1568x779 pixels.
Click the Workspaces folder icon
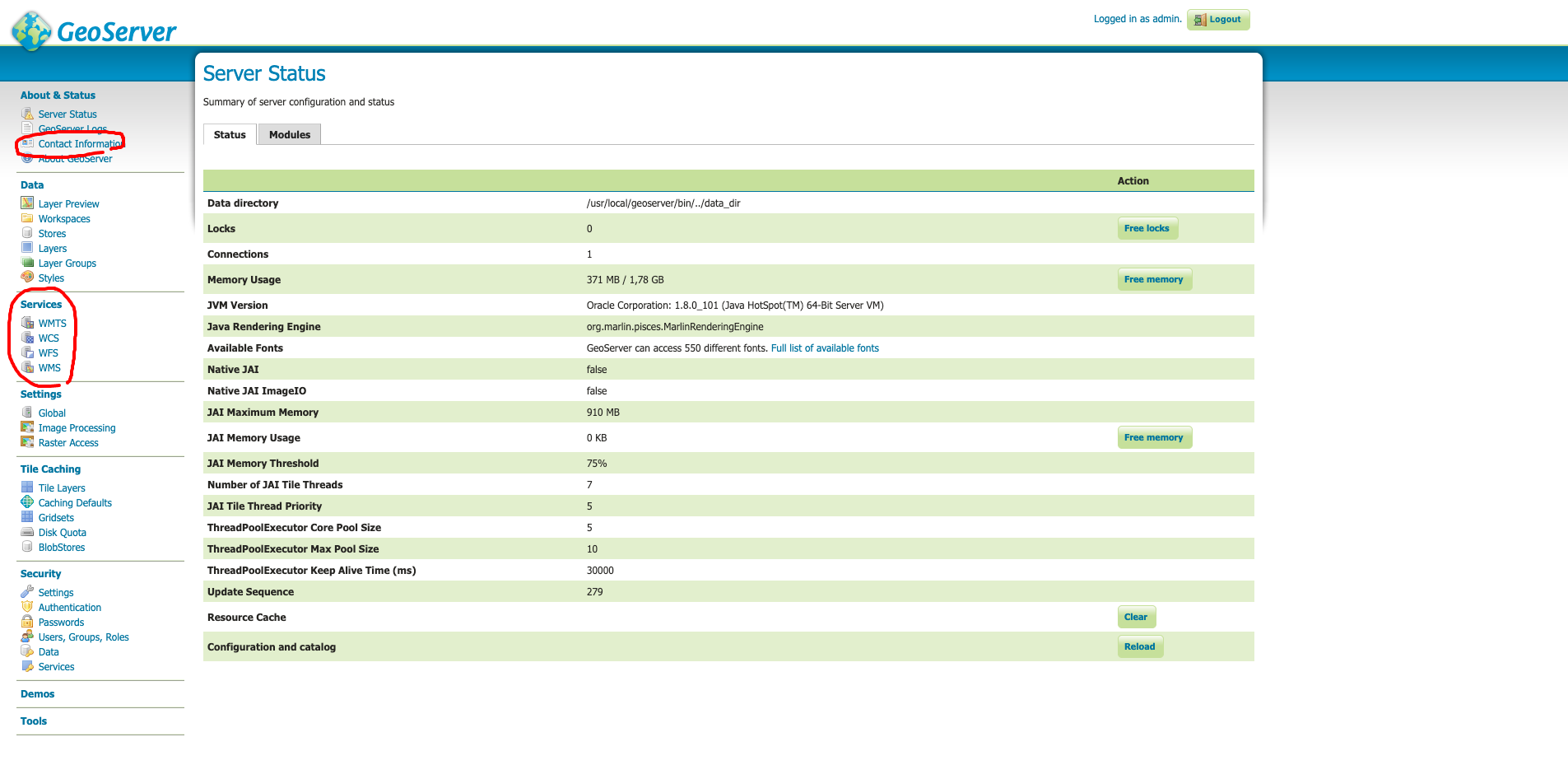click(27, 218)
